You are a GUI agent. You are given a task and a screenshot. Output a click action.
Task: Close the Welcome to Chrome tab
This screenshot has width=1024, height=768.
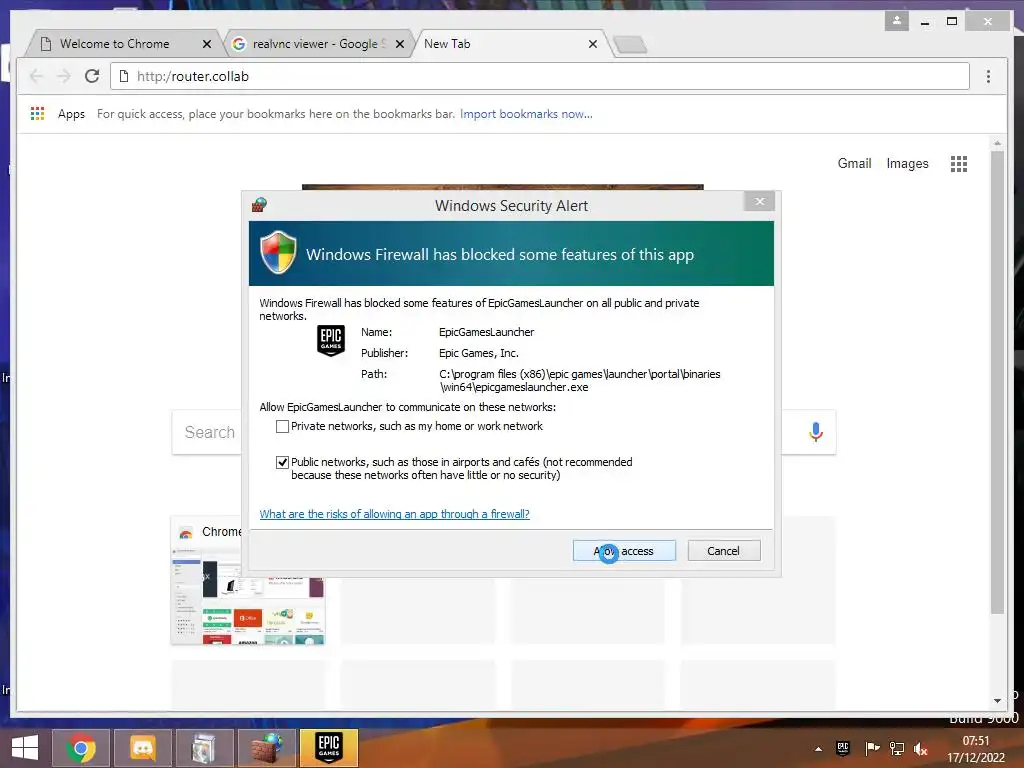point(207,44)
